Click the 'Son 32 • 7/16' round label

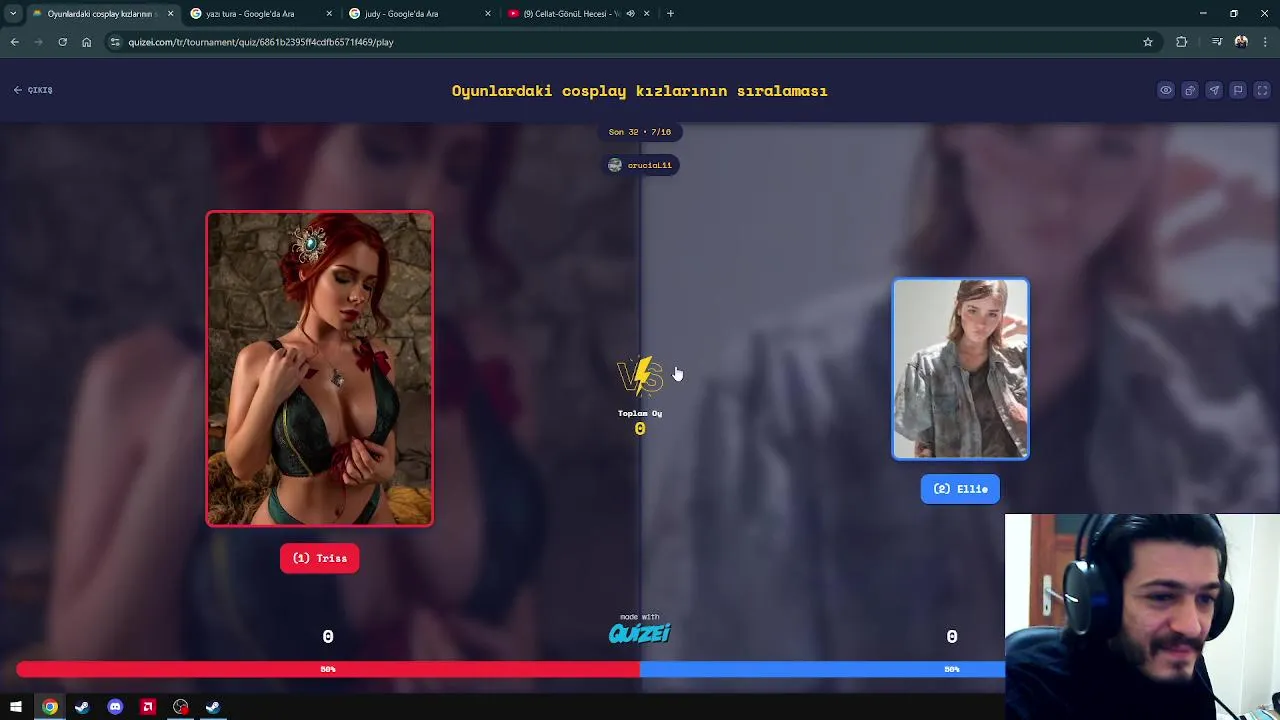coord(640,132)
